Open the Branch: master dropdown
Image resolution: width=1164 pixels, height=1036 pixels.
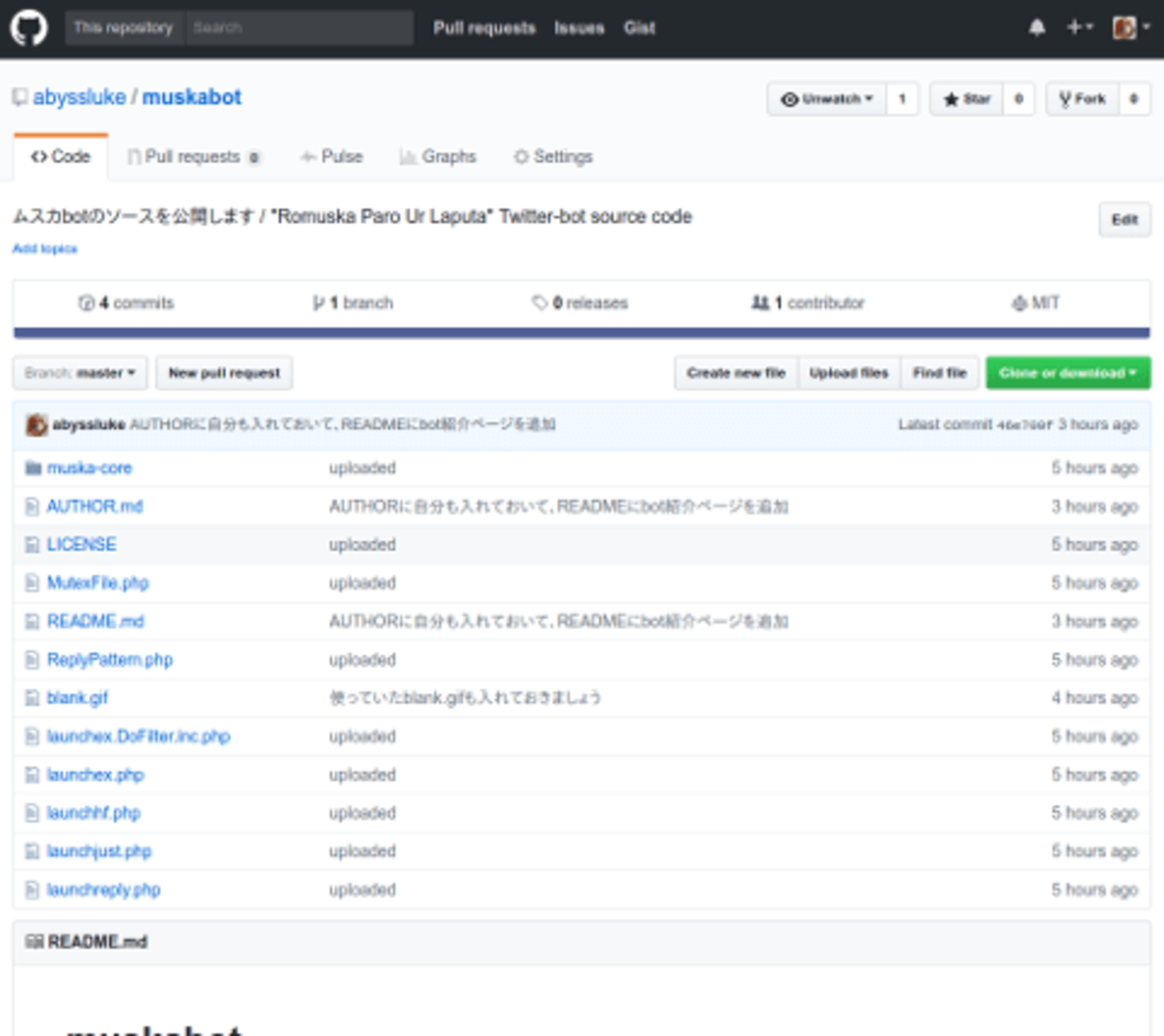(80, 373)
